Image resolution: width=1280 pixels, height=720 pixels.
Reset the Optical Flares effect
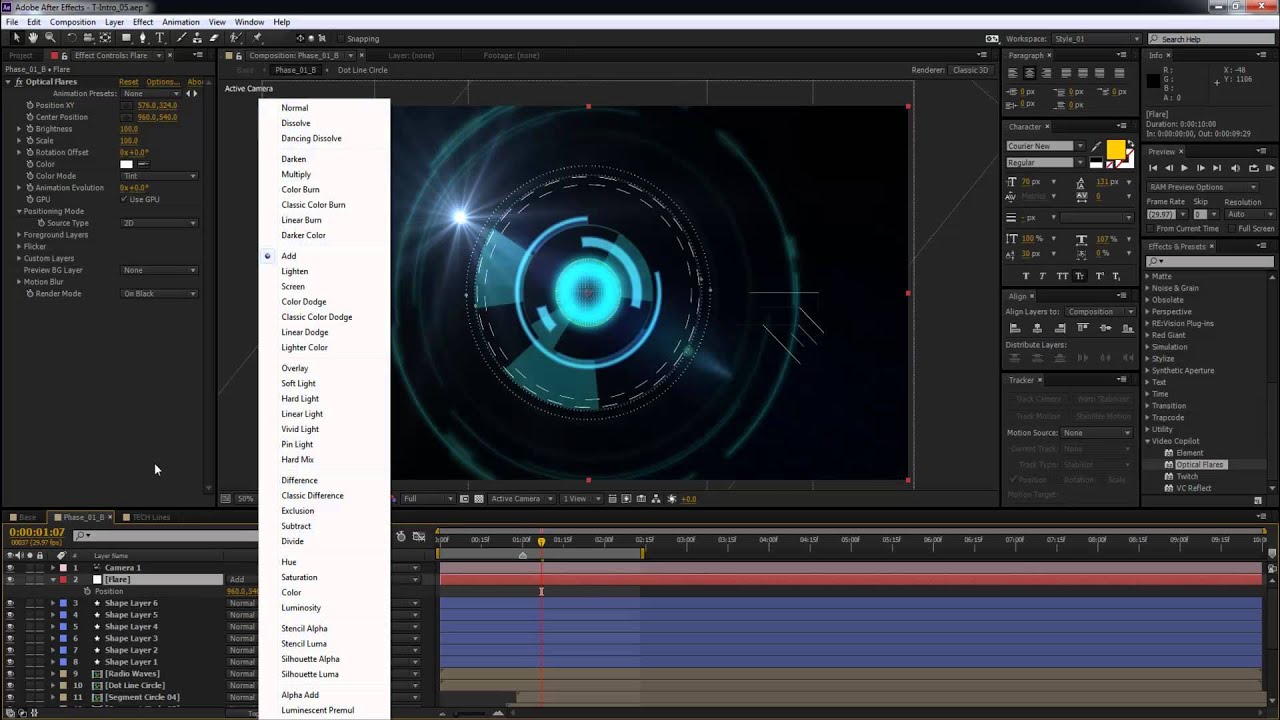click(x=129, y=82)
